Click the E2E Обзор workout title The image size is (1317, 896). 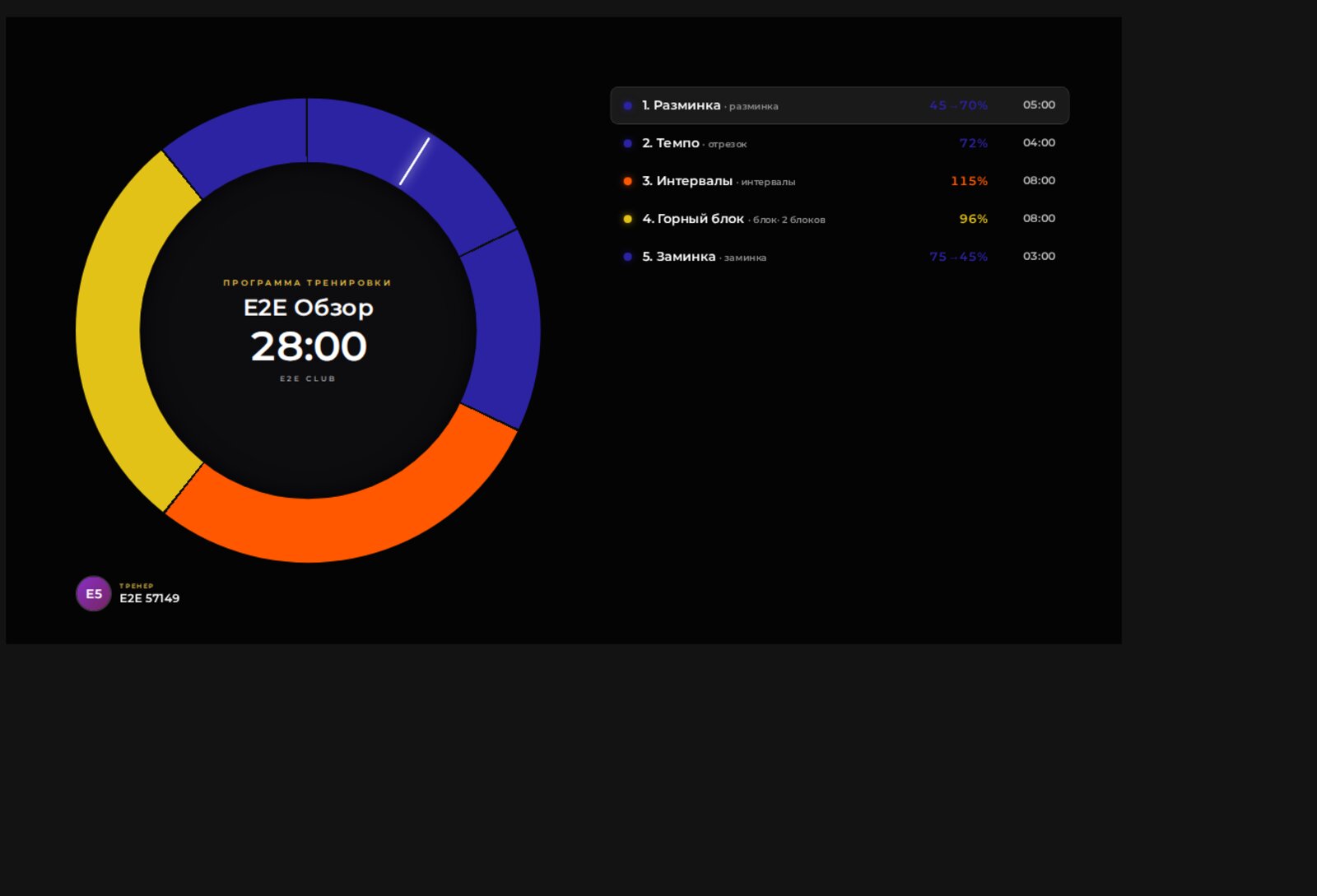click(x=309, y=308)
